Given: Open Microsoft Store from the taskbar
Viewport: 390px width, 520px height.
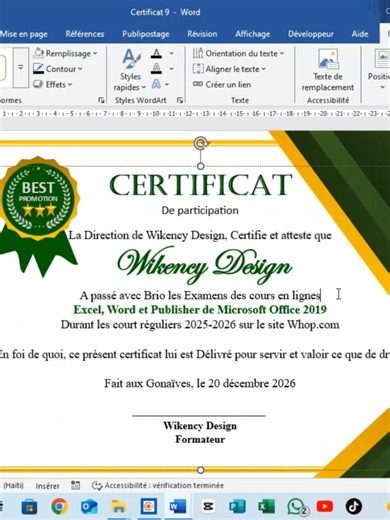Looking at the screenshot, I should pos(29,507).
